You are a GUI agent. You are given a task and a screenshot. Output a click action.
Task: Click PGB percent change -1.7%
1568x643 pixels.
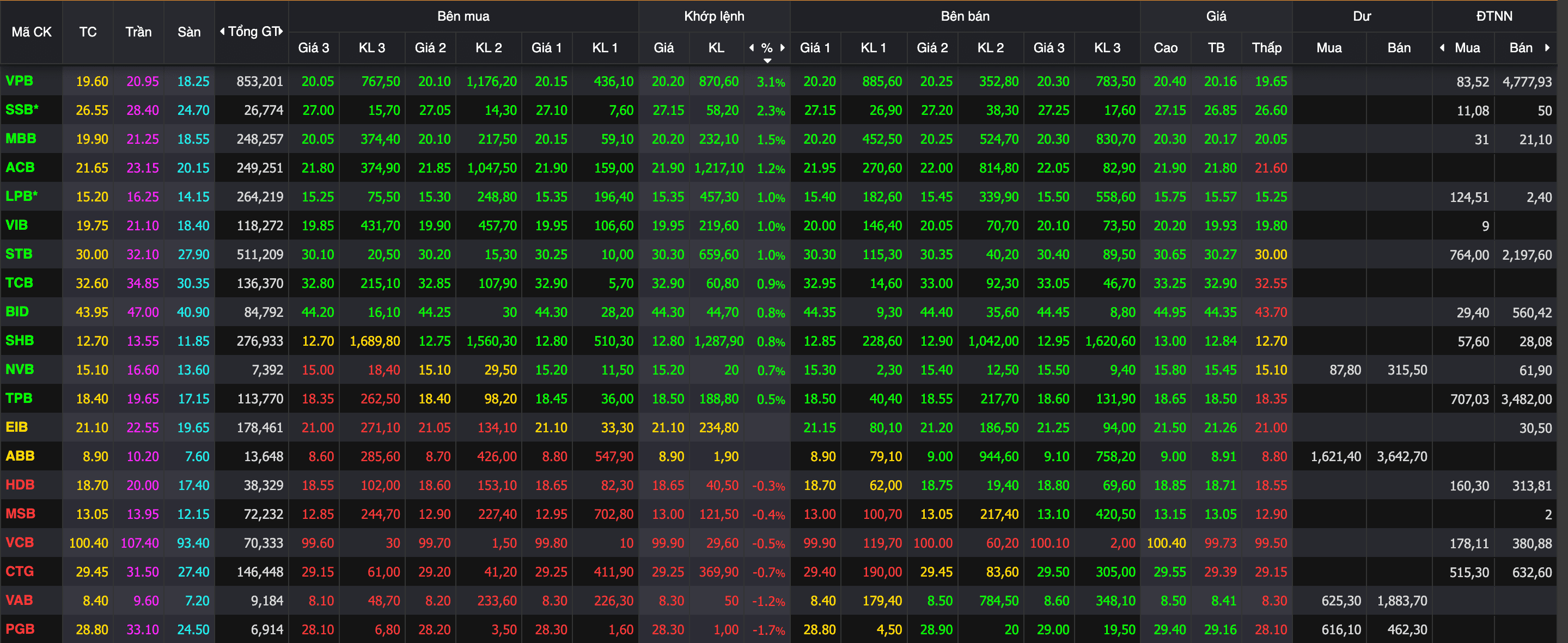tap(768, 630)
